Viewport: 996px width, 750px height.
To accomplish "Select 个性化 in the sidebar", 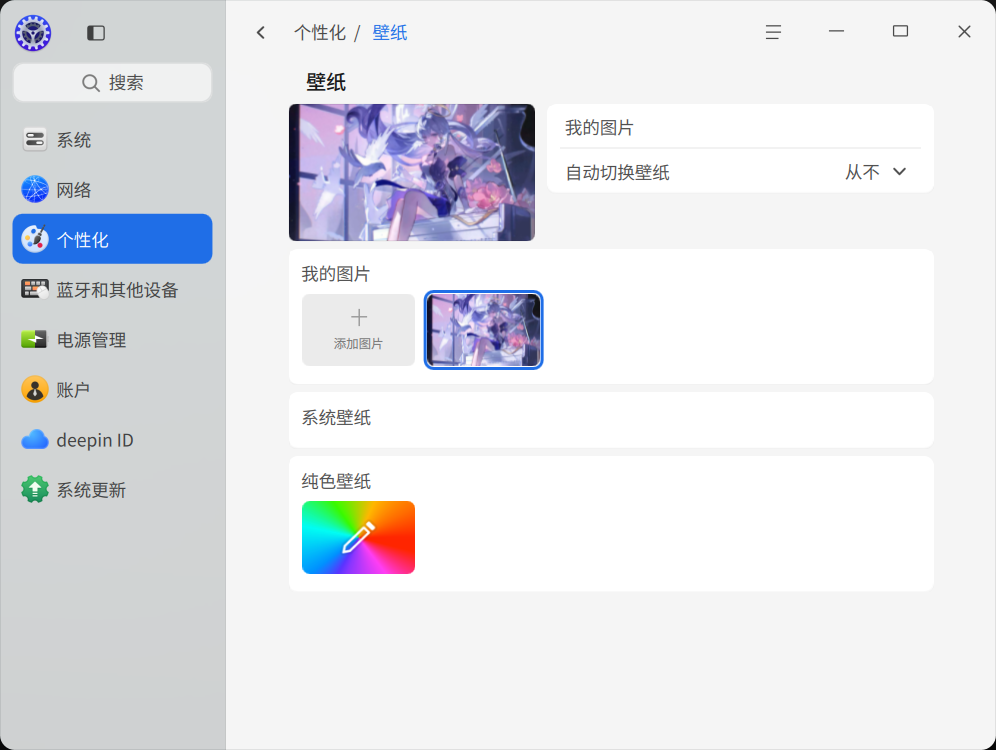I will pos(112,239).
